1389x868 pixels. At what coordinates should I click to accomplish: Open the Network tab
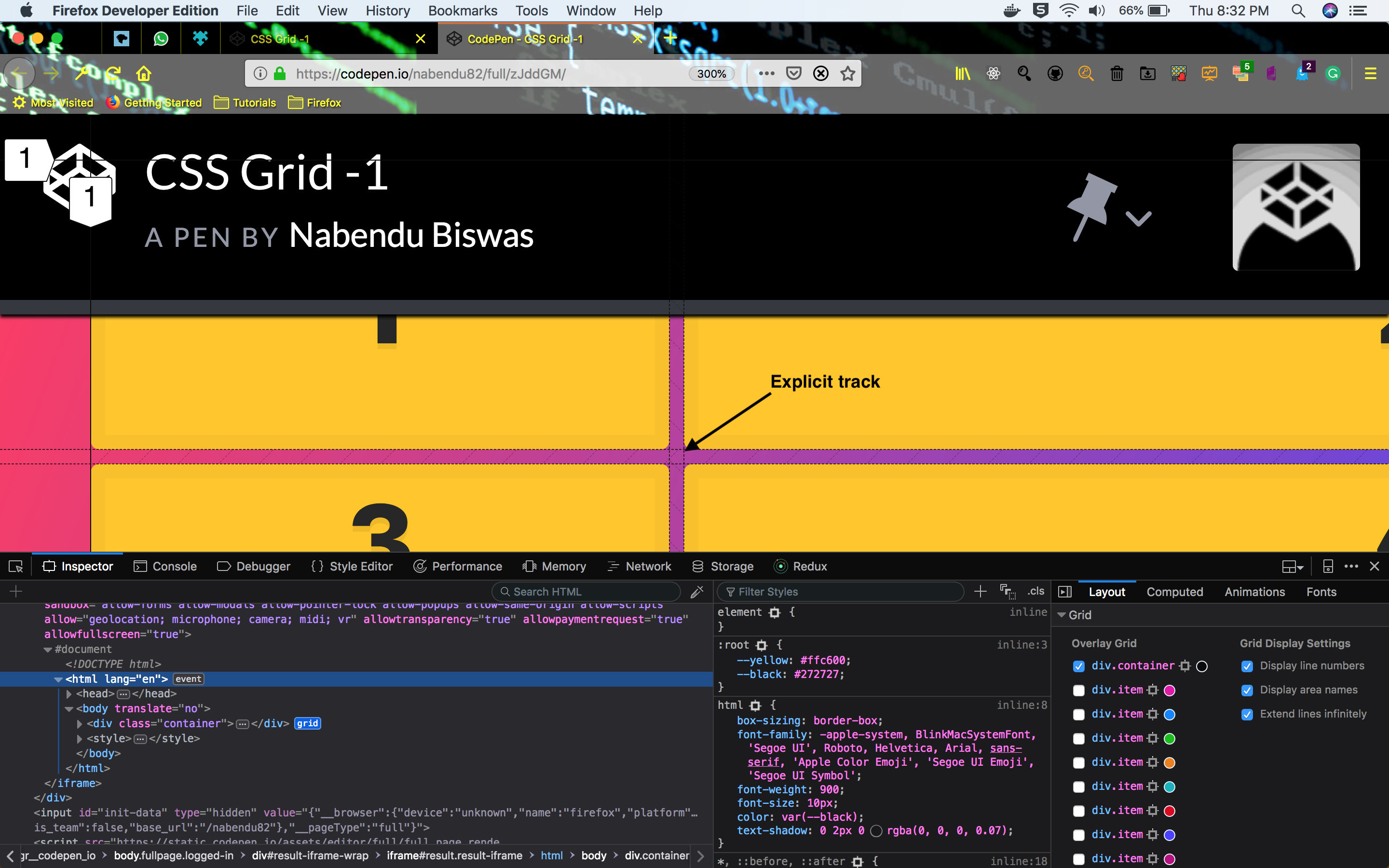point(639,567)
